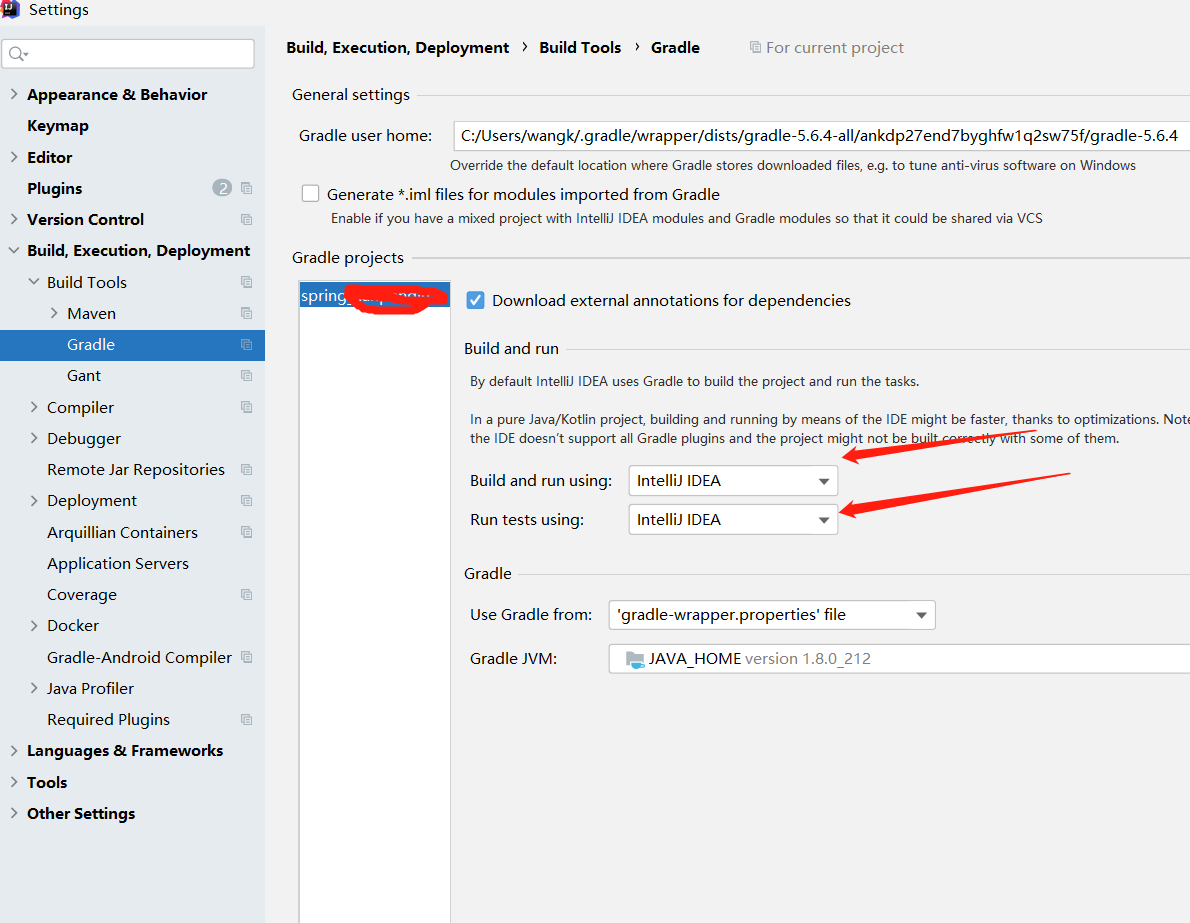Select Coverage settings item

(82, 595)
